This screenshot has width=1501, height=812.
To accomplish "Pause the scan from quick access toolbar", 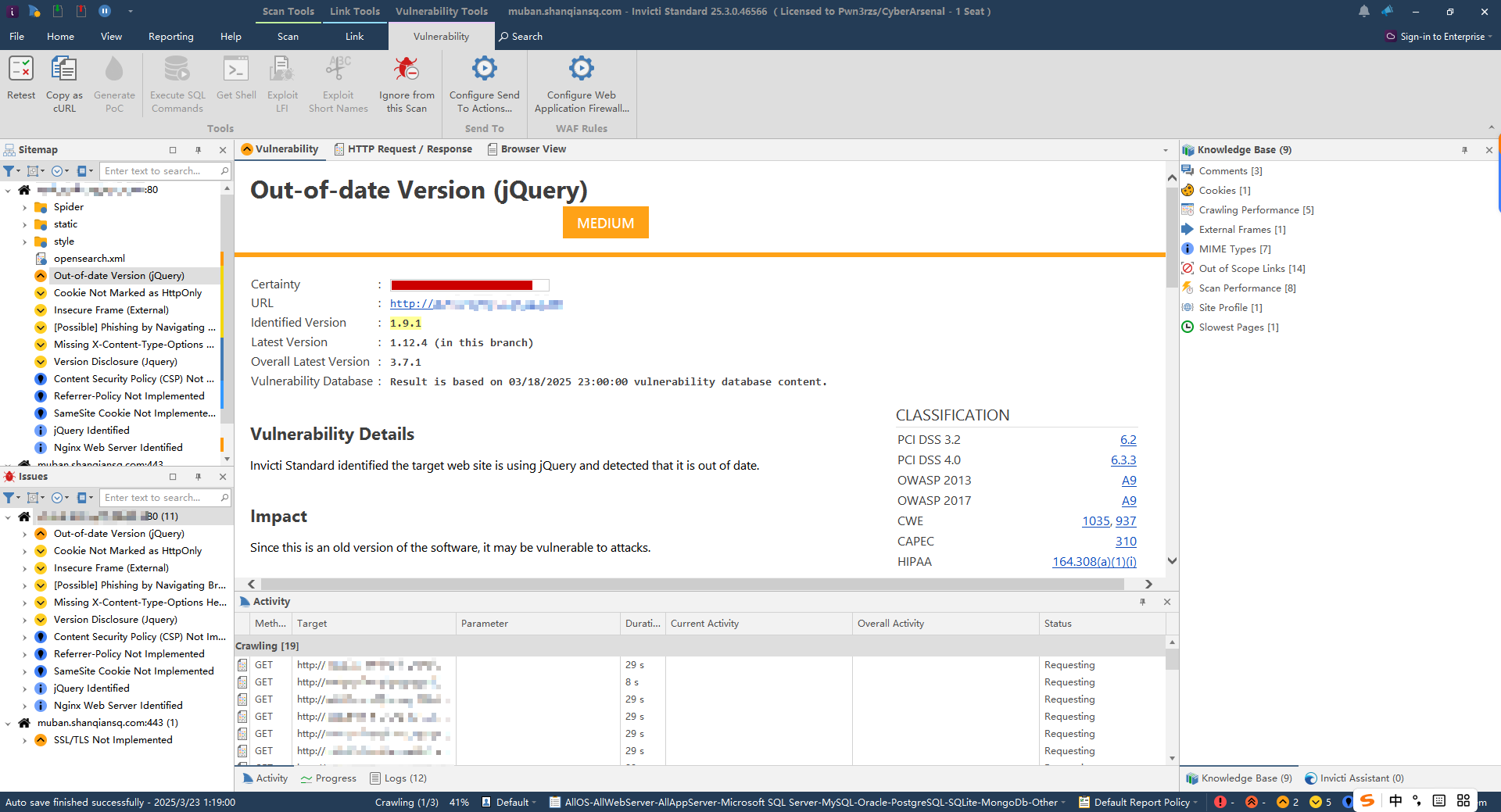I will [x=105, y=11].
